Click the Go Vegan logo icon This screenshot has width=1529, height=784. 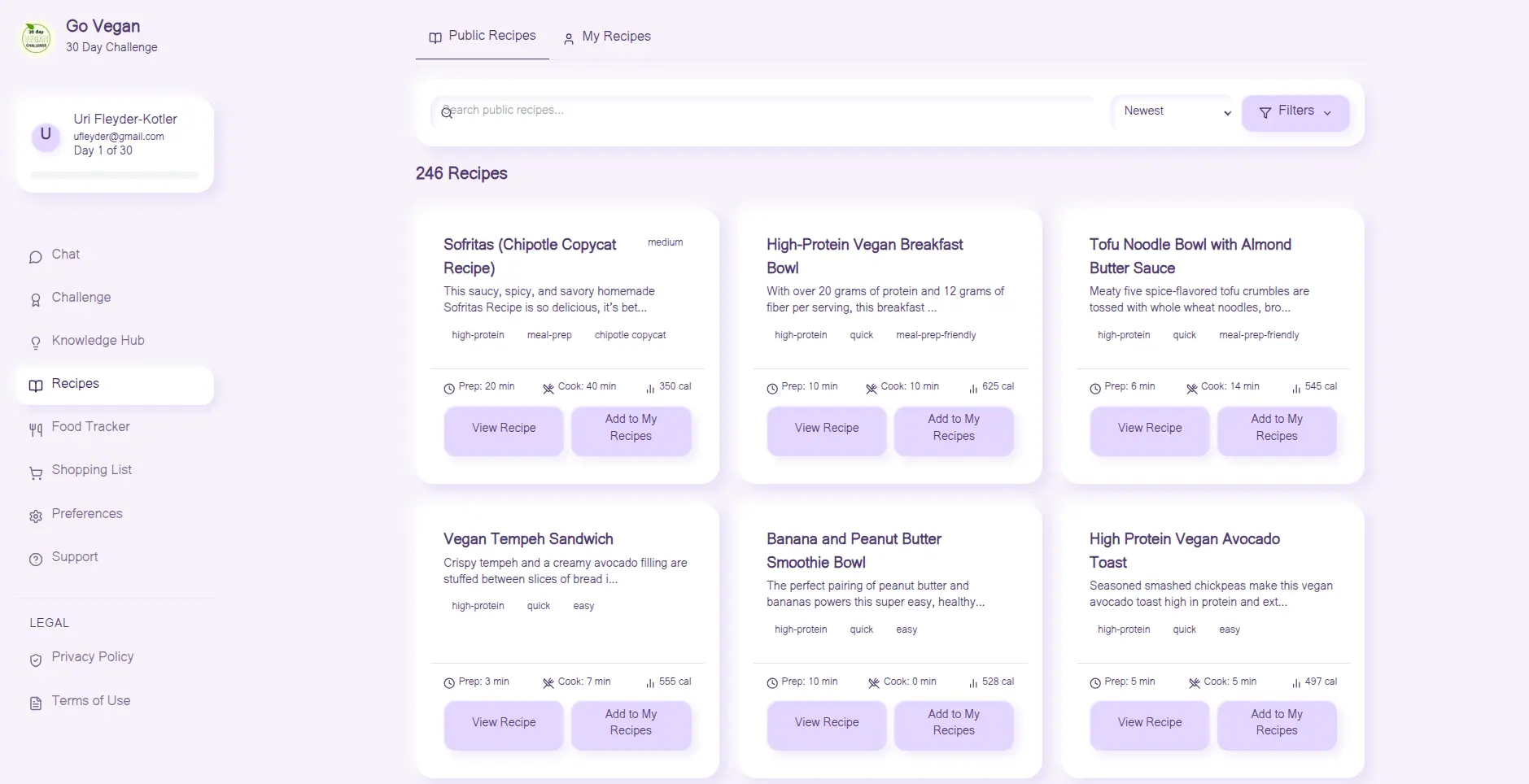pos(36,37)
